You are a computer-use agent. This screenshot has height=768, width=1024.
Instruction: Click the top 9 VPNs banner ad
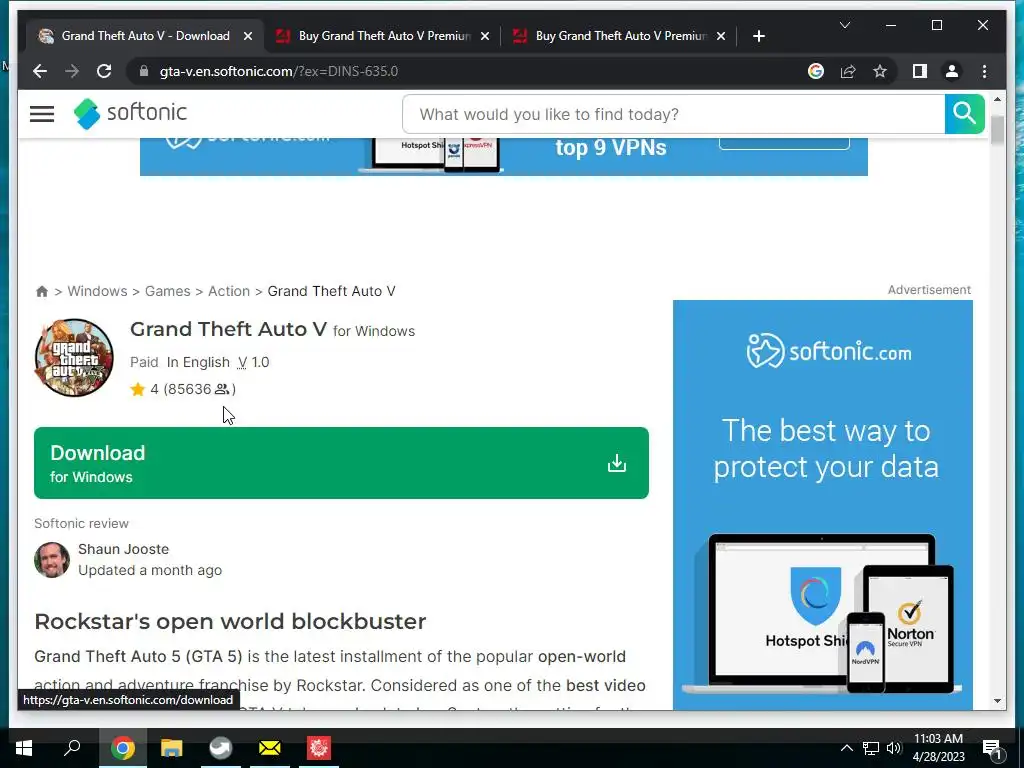click(504, 157)
